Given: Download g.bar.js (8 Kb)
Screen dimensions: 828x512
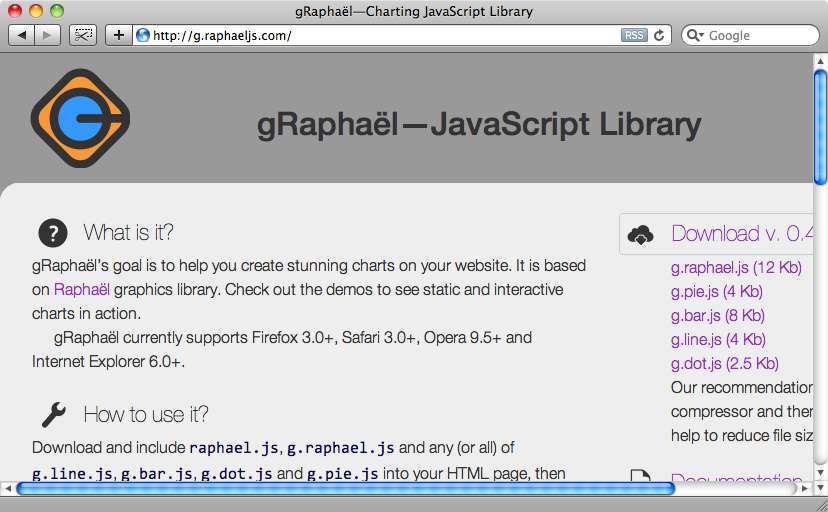Looking at the screenshot, I should coord(718,316).
